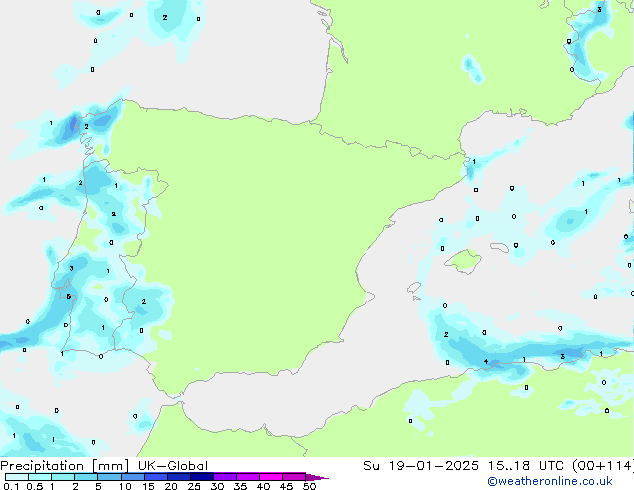Click the 20–25 mm legend color swatch

(179, 477)
